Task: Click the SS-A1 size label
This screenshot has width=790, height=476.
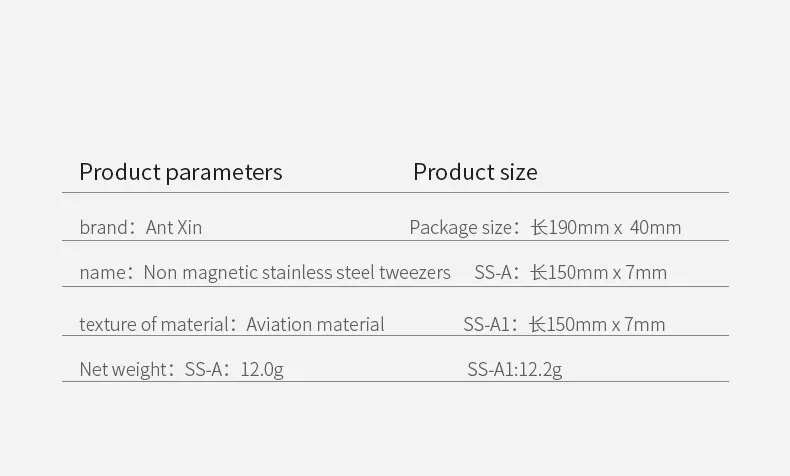Action: point(487,324)
